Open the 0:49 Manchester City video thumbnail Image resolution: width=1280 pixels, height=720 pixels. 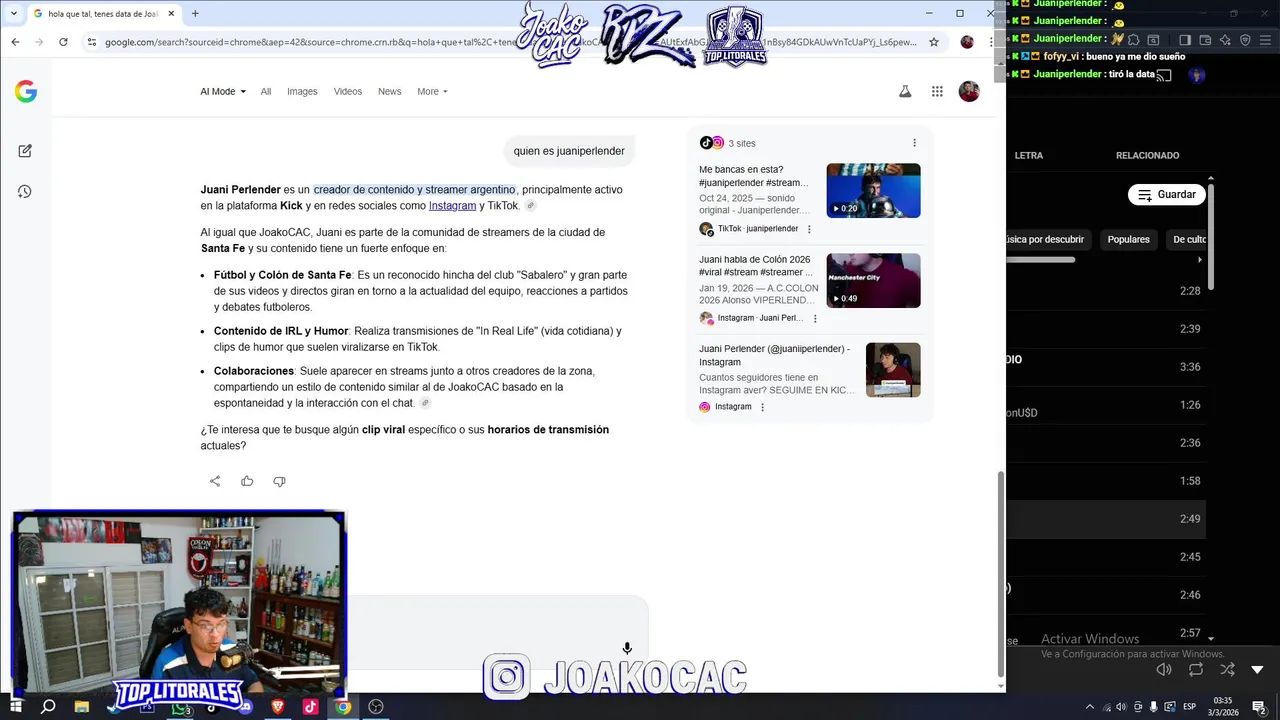(x=873, y=280)
